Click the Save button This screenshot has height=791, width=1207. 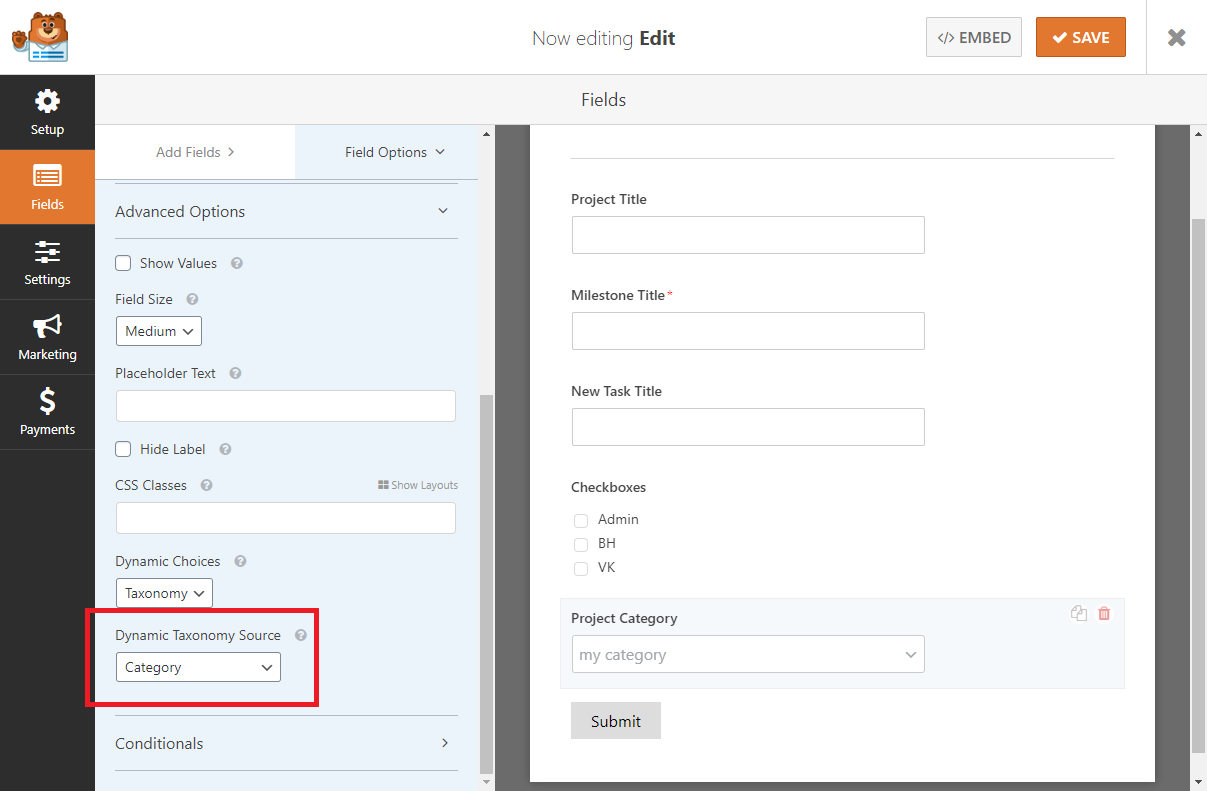coord(1080,36)
